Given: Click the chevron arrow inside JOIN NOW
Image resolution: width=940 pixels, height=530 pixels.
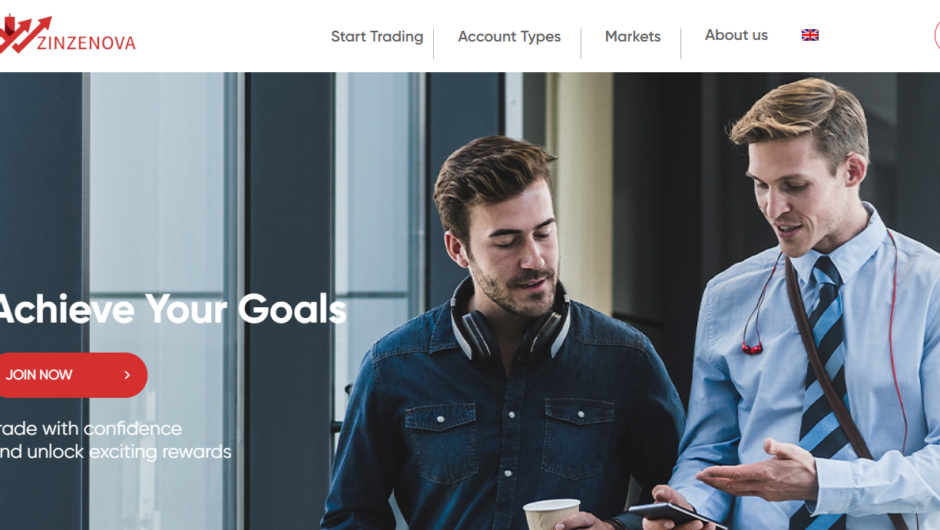Looking at the screenshot, I should pyautogui.click(x=127, y=375).
